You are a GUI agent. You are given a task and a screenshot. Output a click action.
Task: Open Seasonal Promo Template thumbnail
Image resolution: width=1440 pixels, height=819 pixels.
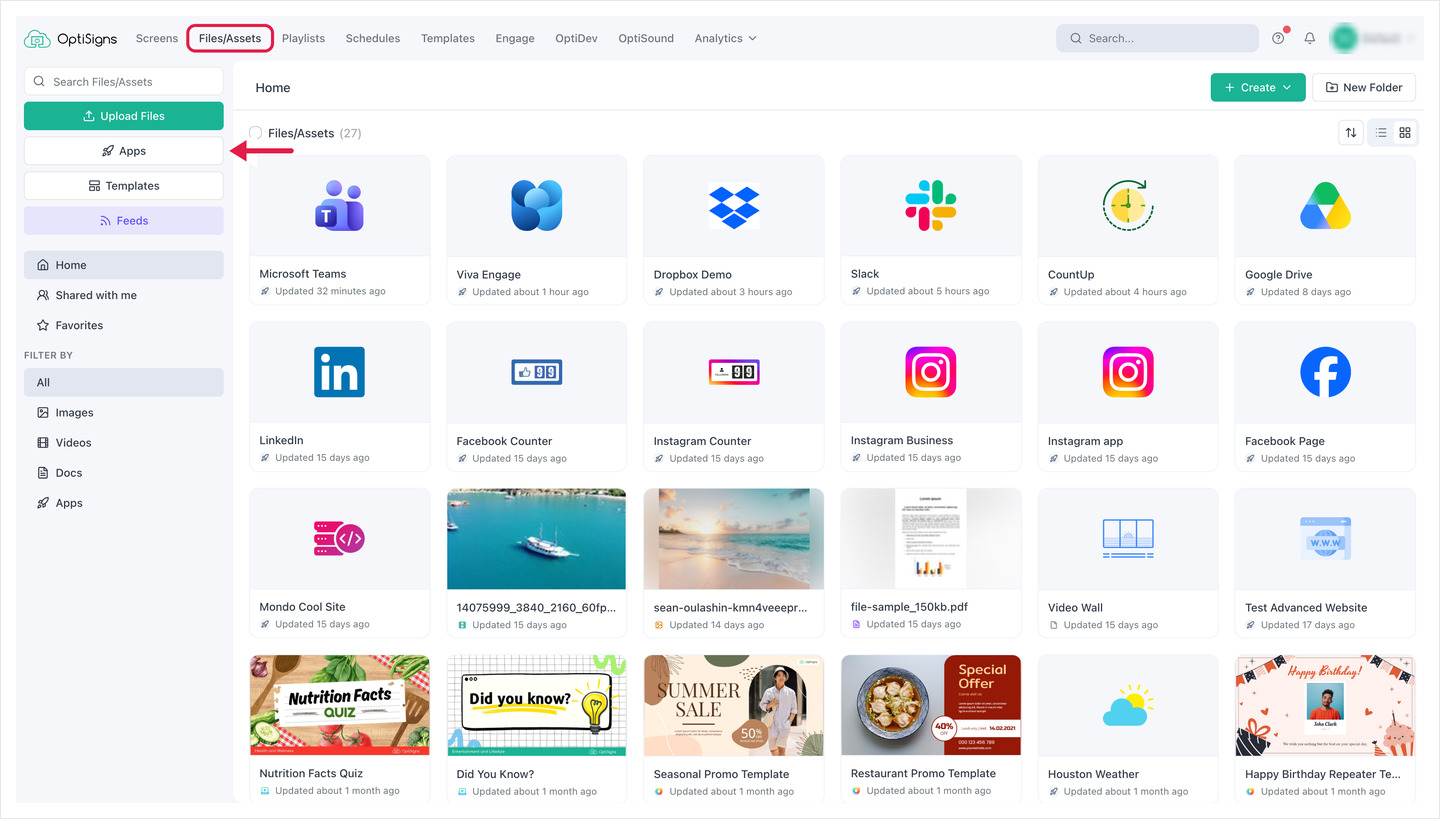click(x=734, y=705)
